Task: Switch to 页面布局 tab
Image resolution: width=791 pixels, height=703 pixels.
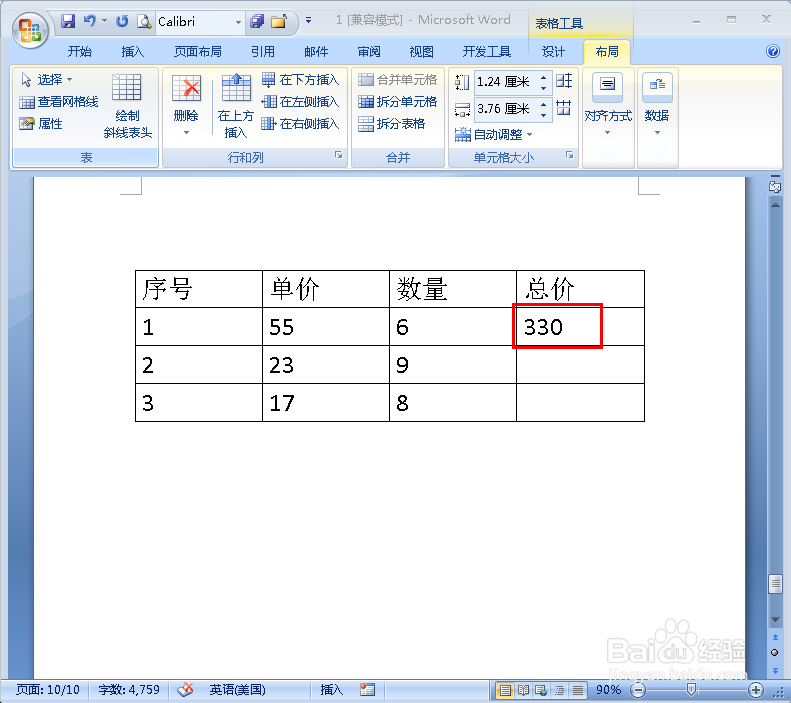Action: tap(198, 51)
